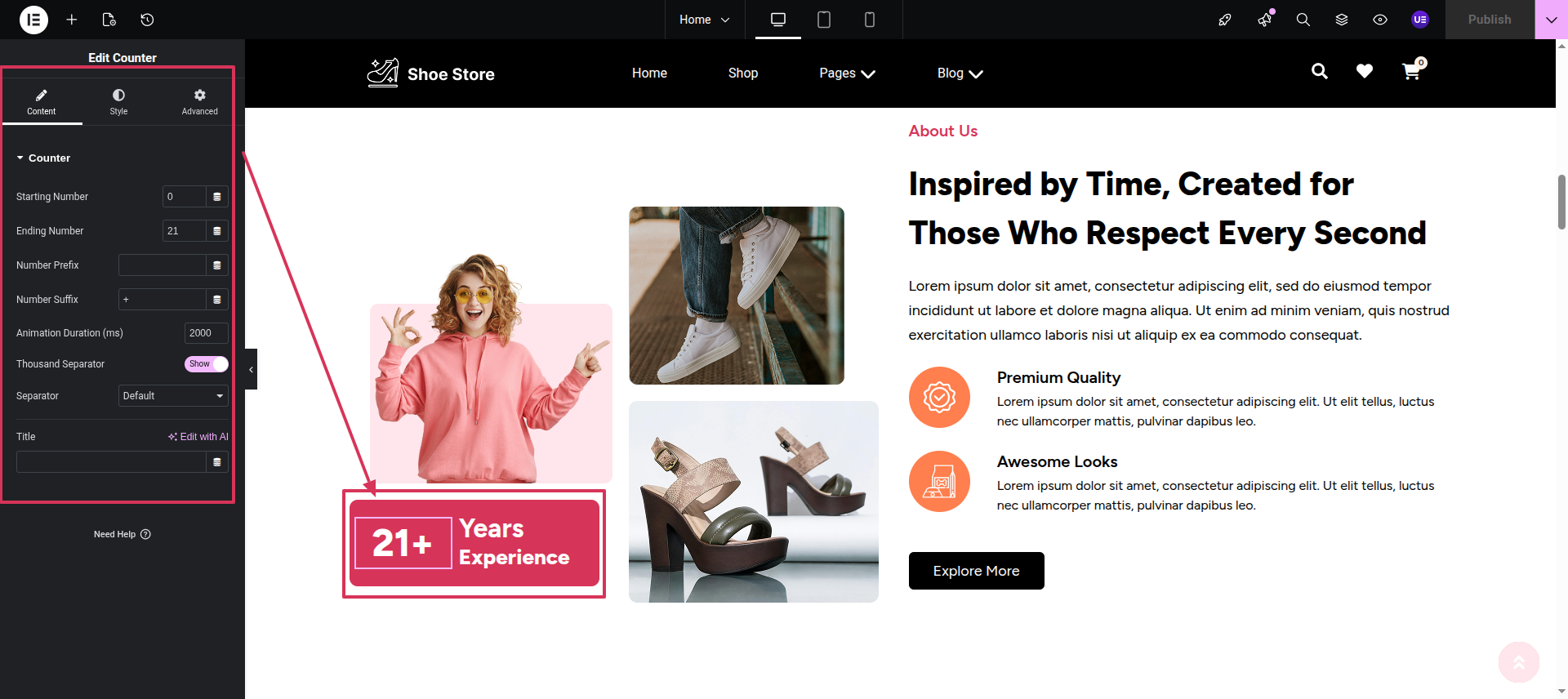Viewport: 1568px width, 699px height.
Task: Open the Structure layers icon
Action: (1342, 20)
